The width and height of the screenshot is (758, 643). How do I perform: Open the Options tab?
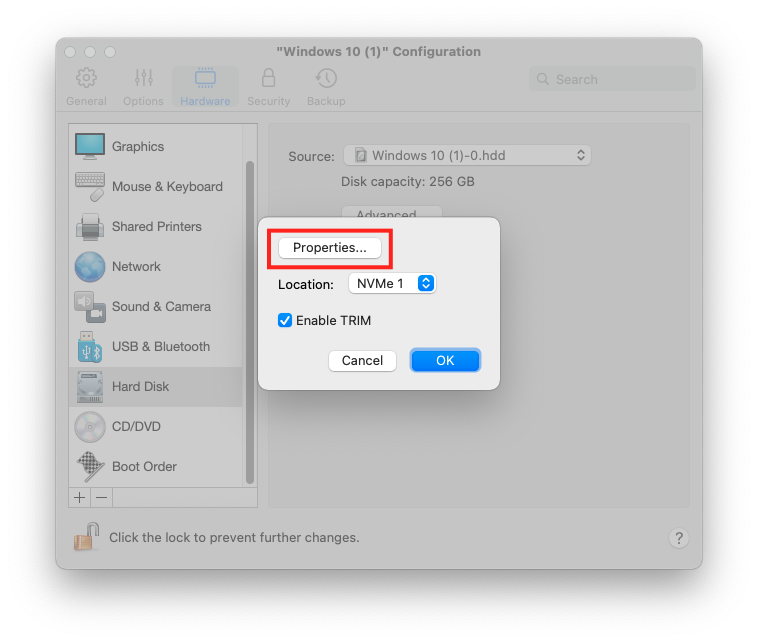pos(143,88)
